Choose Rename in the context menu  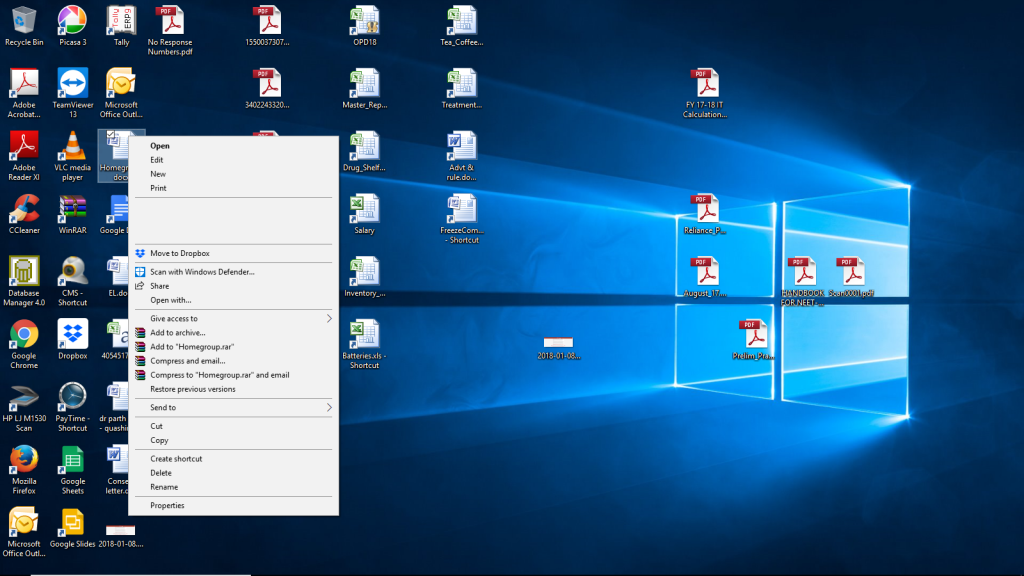234,487
